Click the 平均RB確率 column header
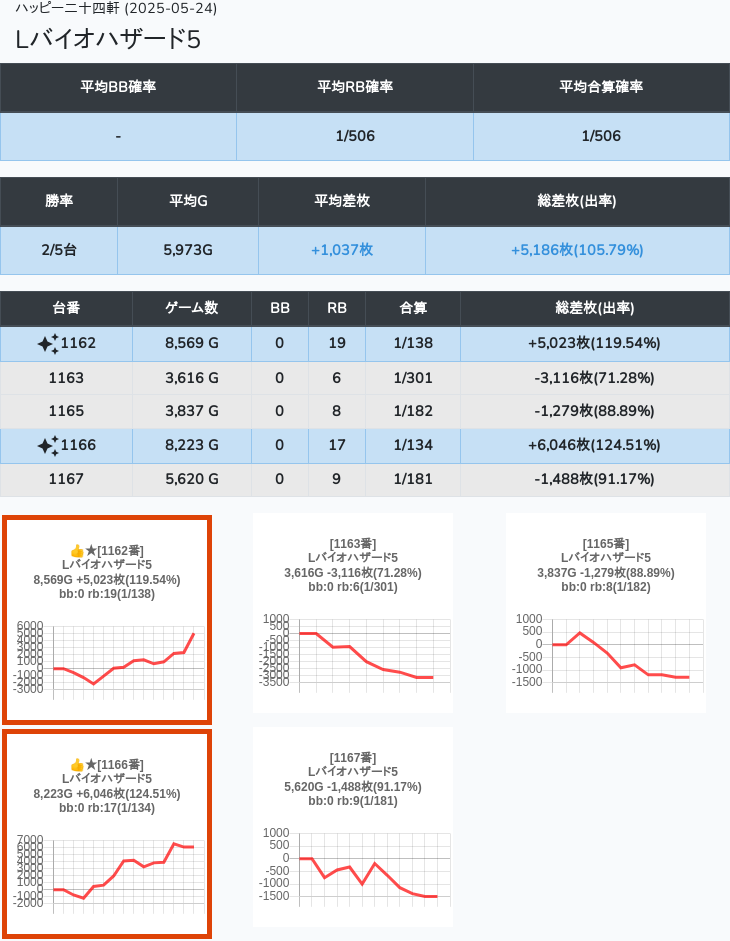Image resolution: width=730 pixels, height=941 pixels. (x=355, y=87)
